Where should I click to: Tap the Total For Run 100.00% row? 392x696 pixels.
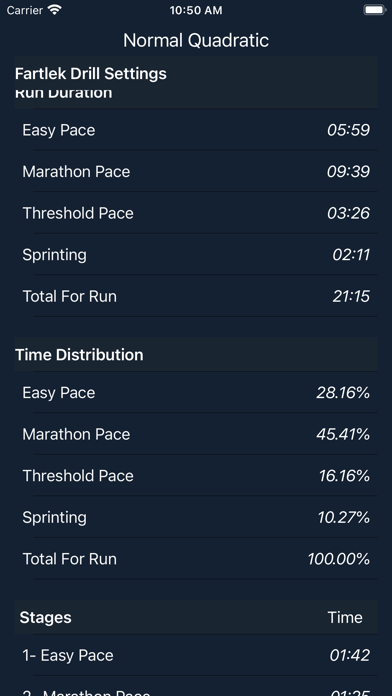tap(196, 559)
